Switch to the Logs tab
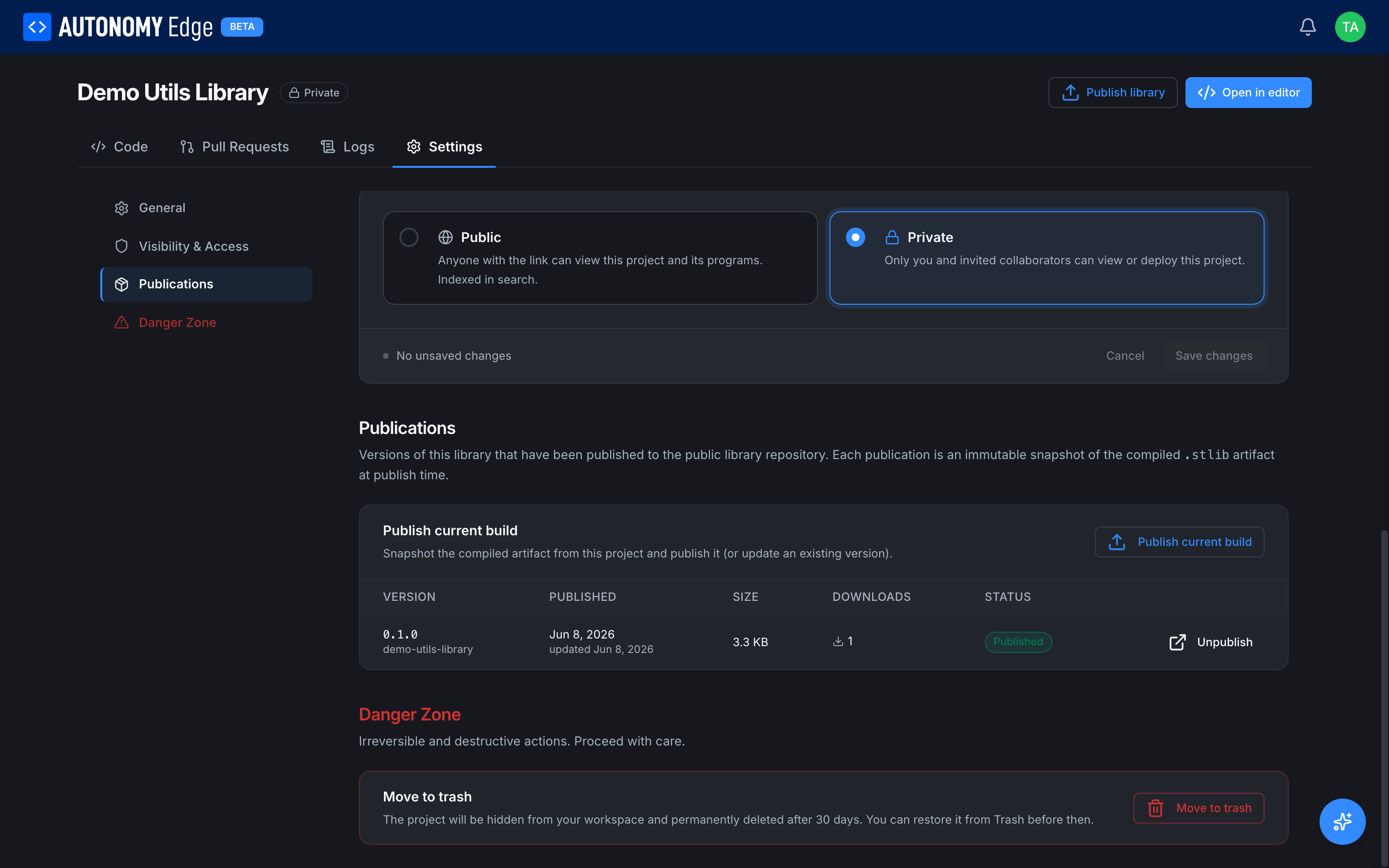Screen dimensions: 1389x868 point(347,147)
